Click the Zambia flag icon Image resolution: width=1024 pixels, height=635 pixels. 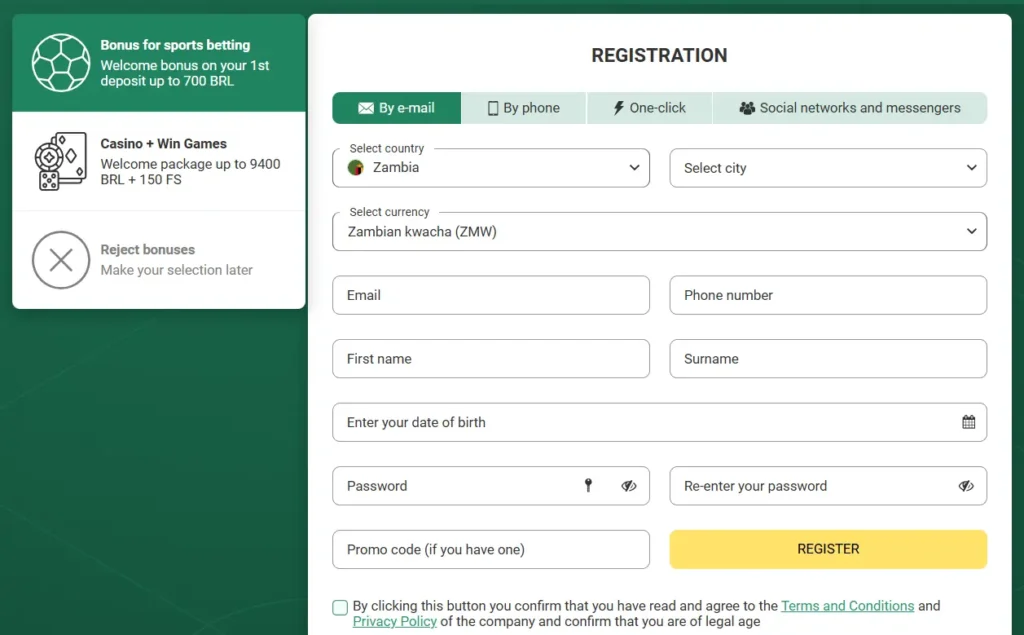(x=355, y=168)
